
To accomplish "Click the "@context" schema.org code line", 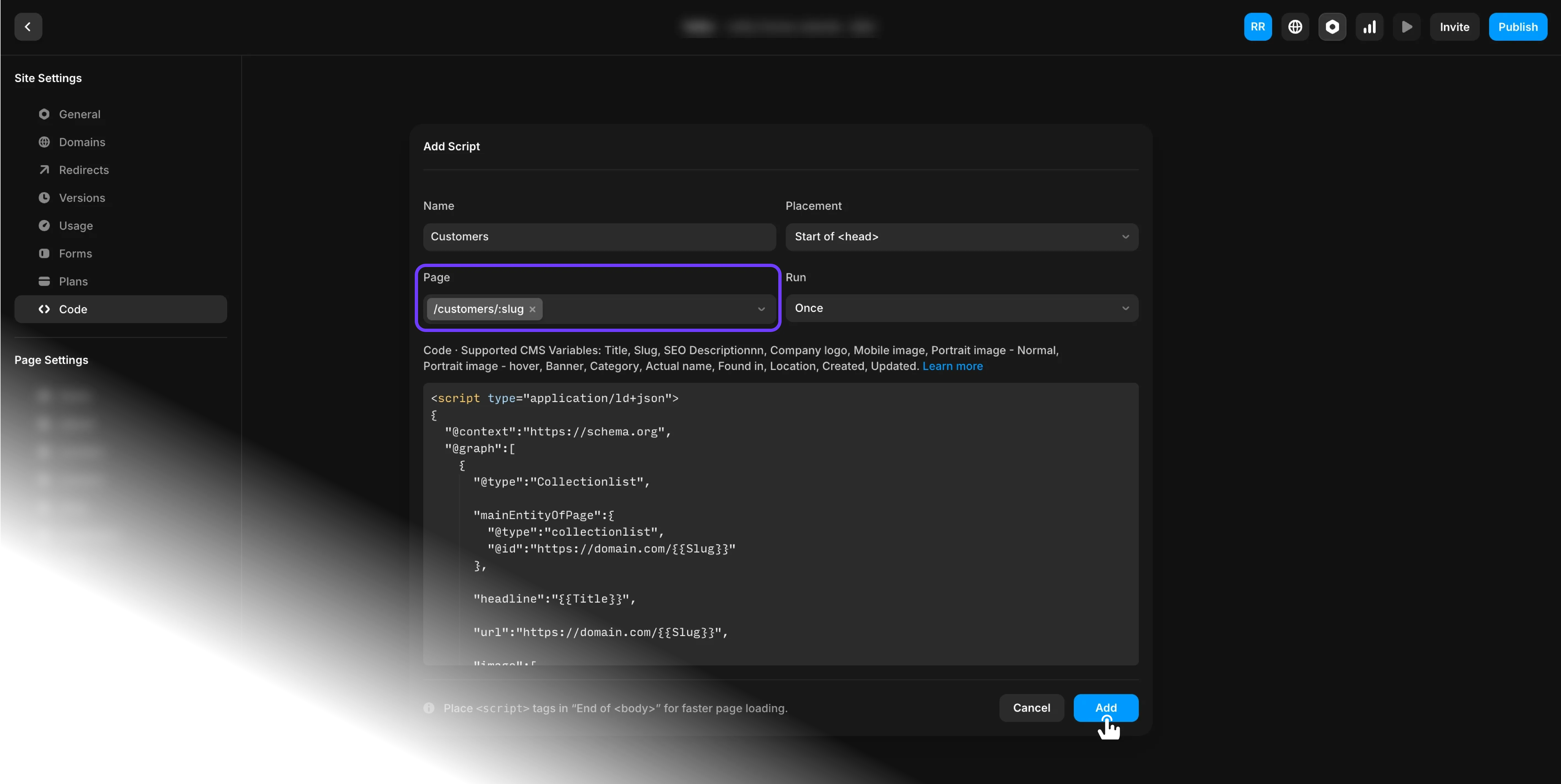I will 558,431.
